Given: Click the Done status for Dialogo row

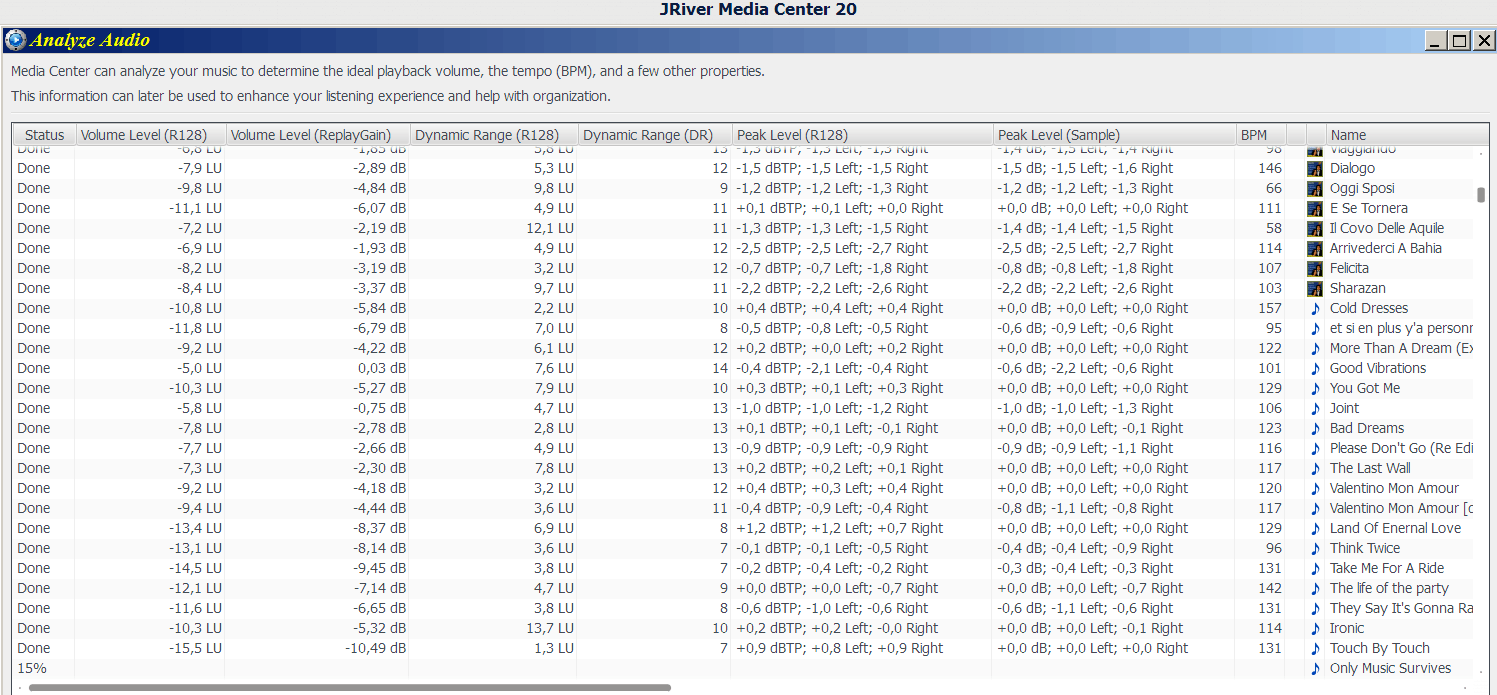Looking at the screenshot, I should pyautogui.click(x=33, y=168).
